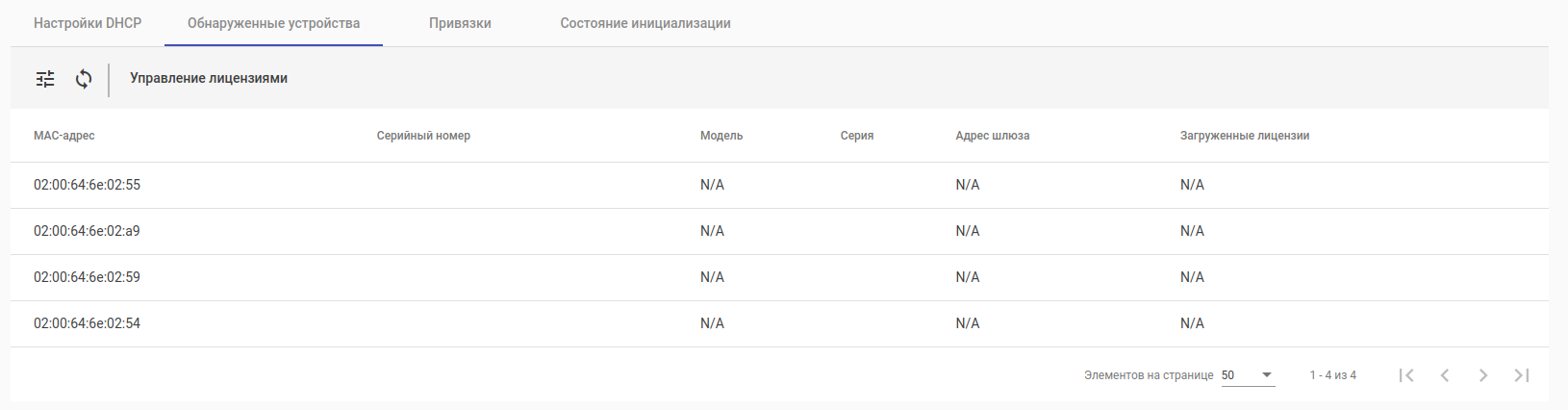Click the Управление лицензиями button
The width and height of the screenshot is (1568, 410).
(x=209, y=79)
